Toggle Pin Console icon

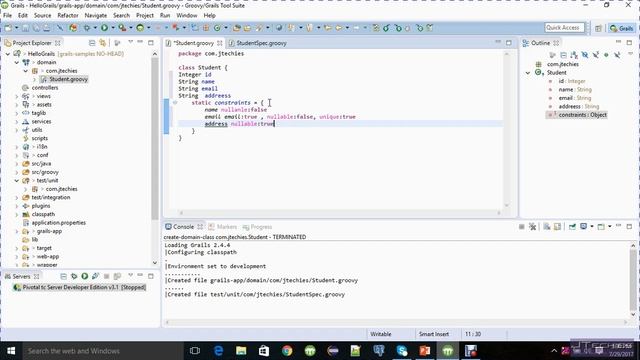(x=572, y=227)
